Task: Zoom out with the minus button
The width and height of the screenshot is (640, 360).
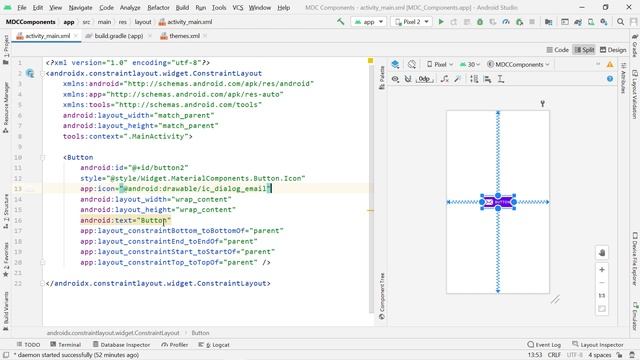Action: (x=602, y=282)
